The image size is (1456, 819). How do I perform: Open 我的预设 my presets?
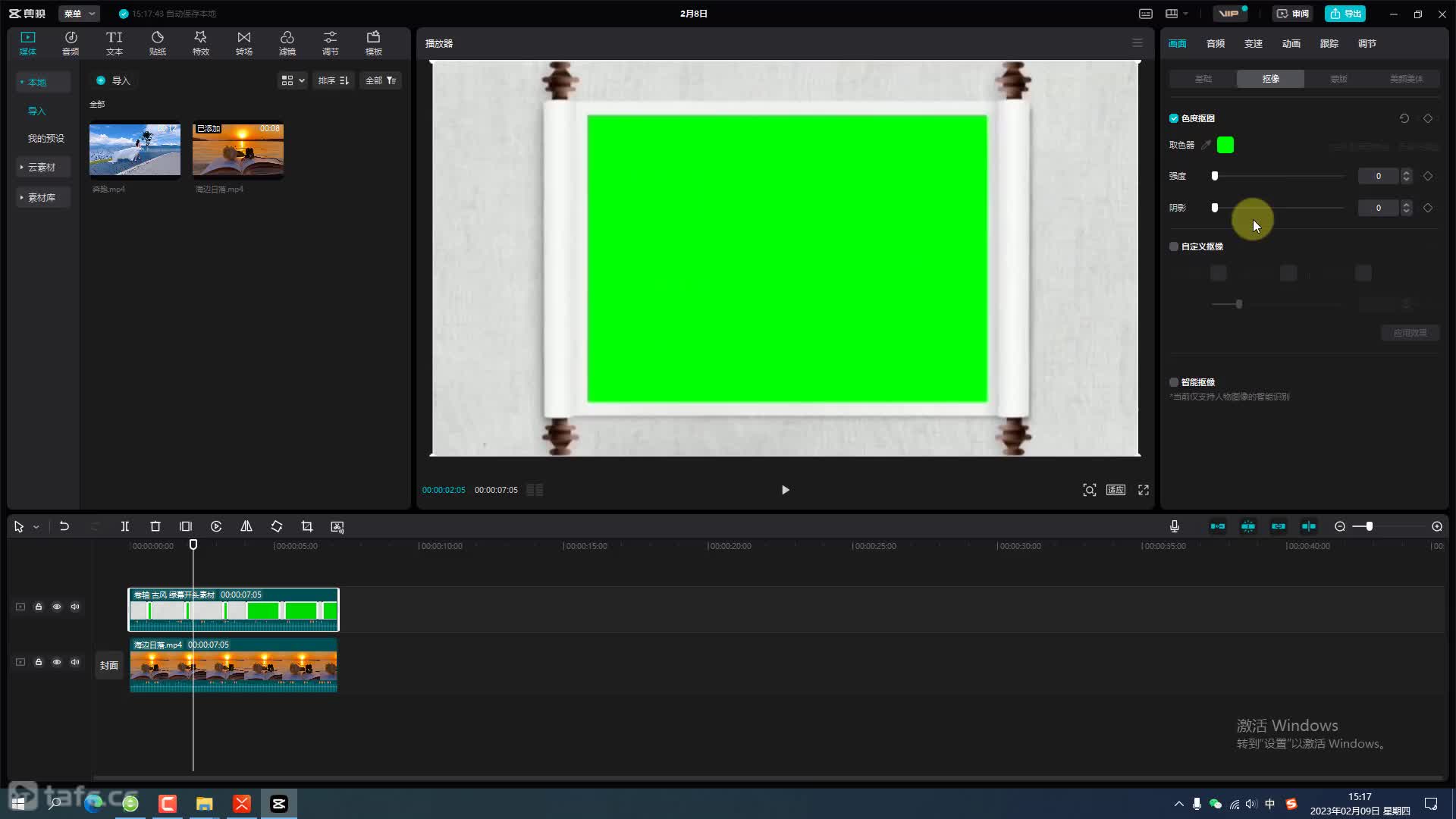(x=46, y=138)
